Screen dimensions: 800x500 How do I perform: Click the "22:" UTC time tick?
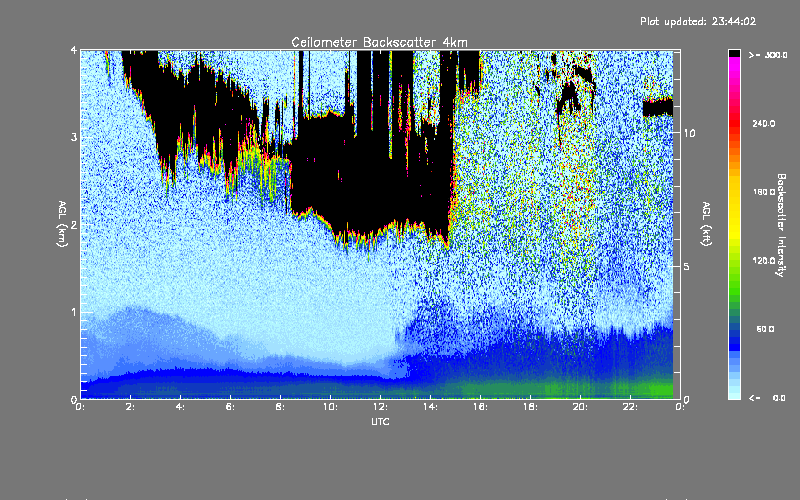(x=631, y=407)
